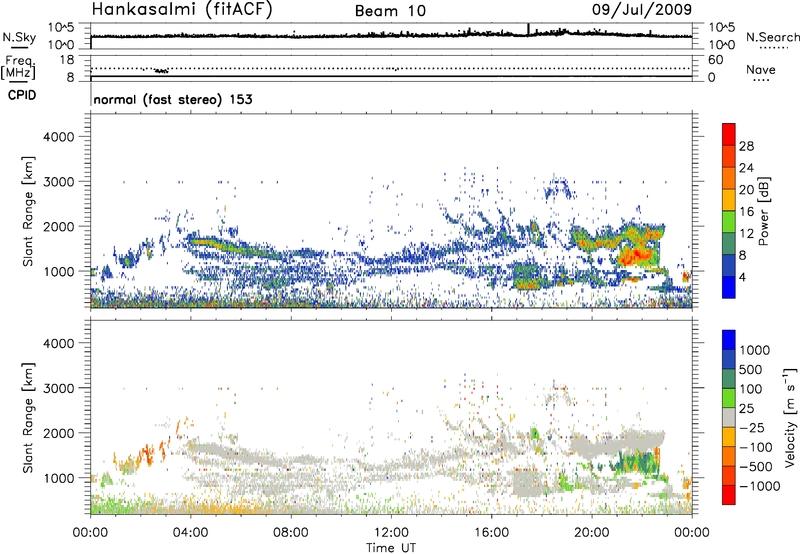Click the red high-power echo patch near 21:30 UT
This screenshot has height=554, width=800.
637,254
